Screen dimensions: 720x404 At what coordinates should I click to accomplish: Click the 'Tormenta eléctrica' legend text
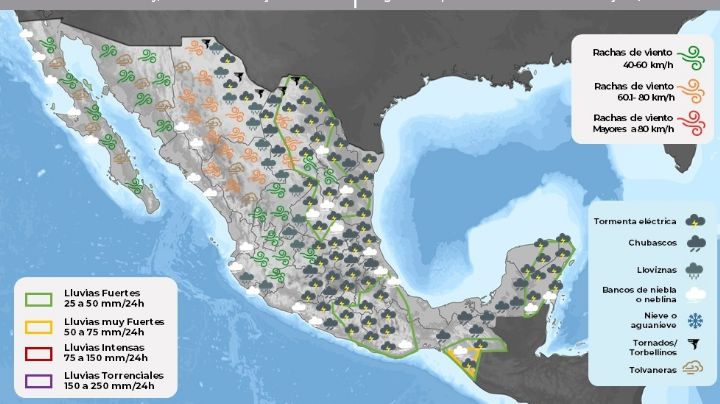coord(635,221)
